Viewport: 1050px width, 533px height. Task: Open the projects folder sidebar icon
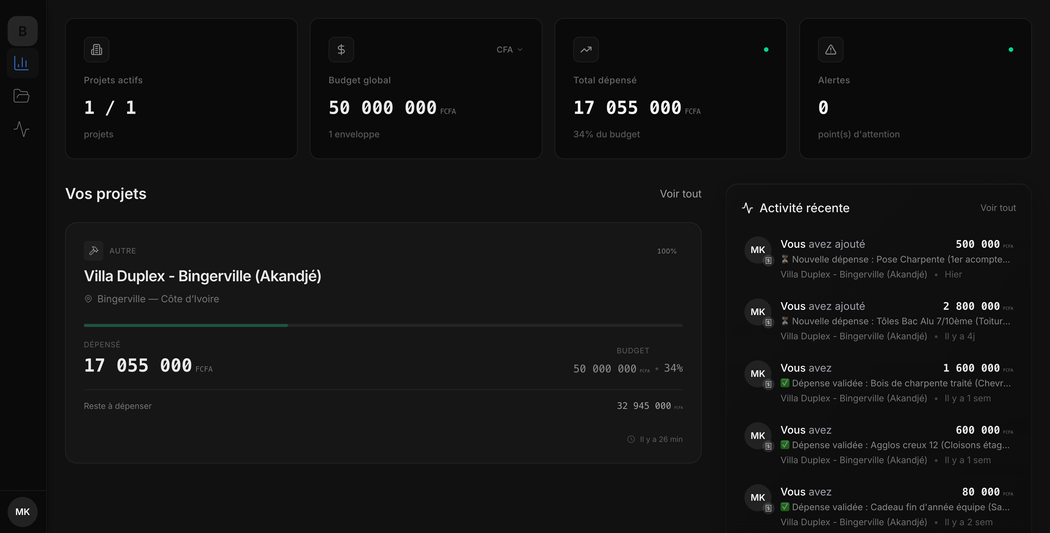point(21,96)
